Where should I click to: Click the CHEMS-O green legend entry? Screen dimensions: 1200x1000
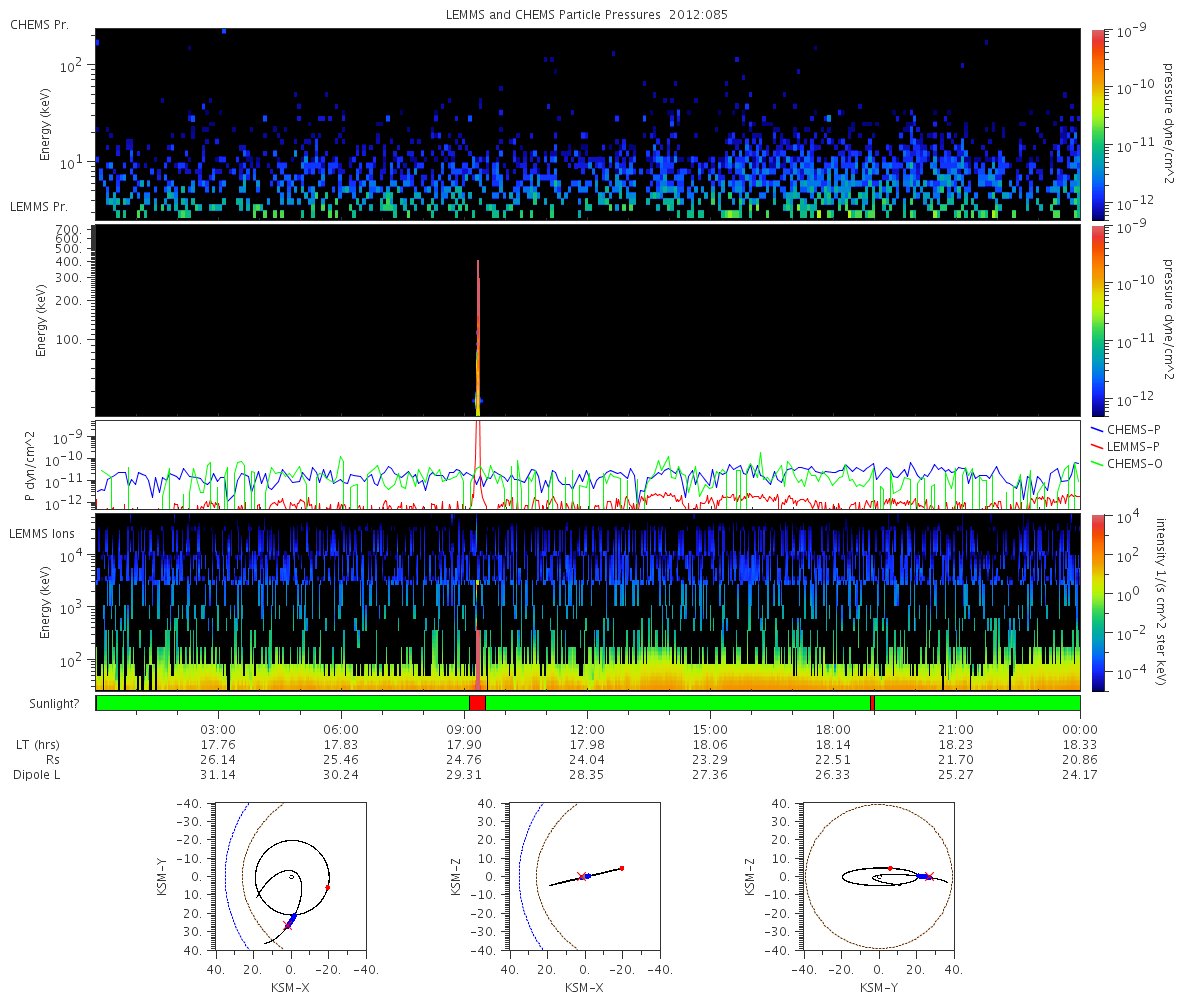[x=1135, y=462]
